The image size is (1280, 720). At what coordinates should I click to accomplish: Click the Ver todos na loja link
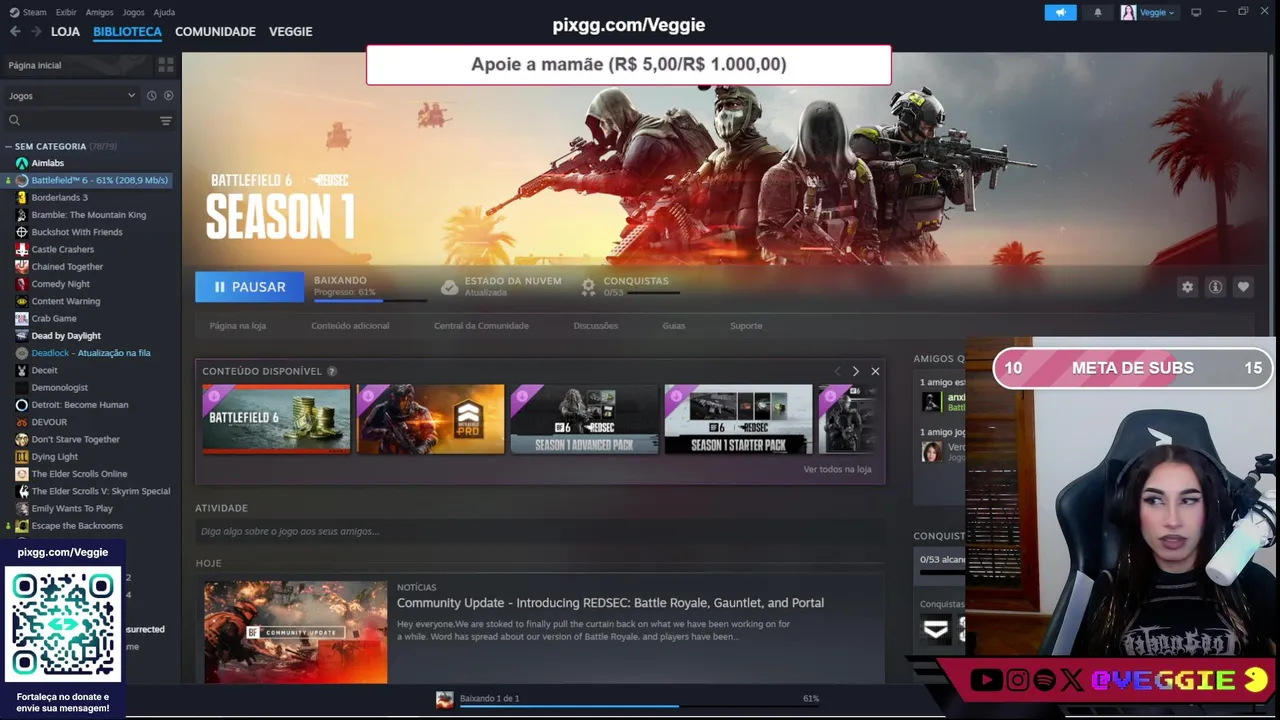(x=837, y=469)
